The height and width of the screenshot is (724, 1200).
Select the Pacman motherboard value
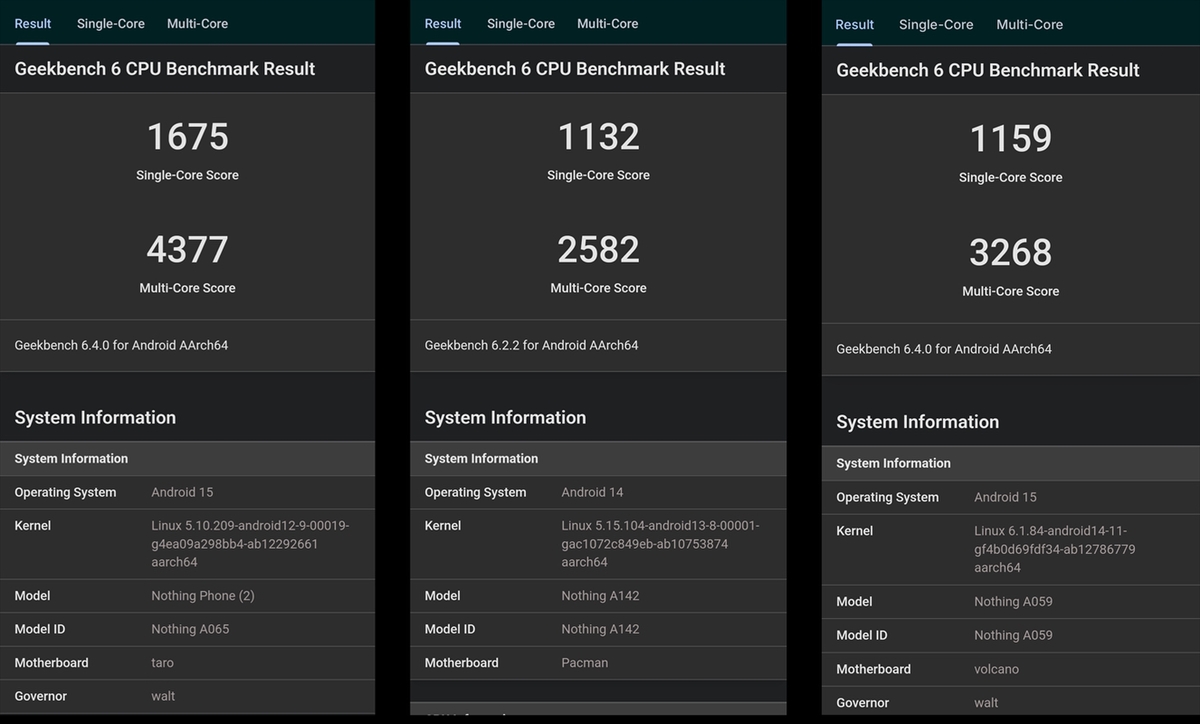tap(584, 663)
